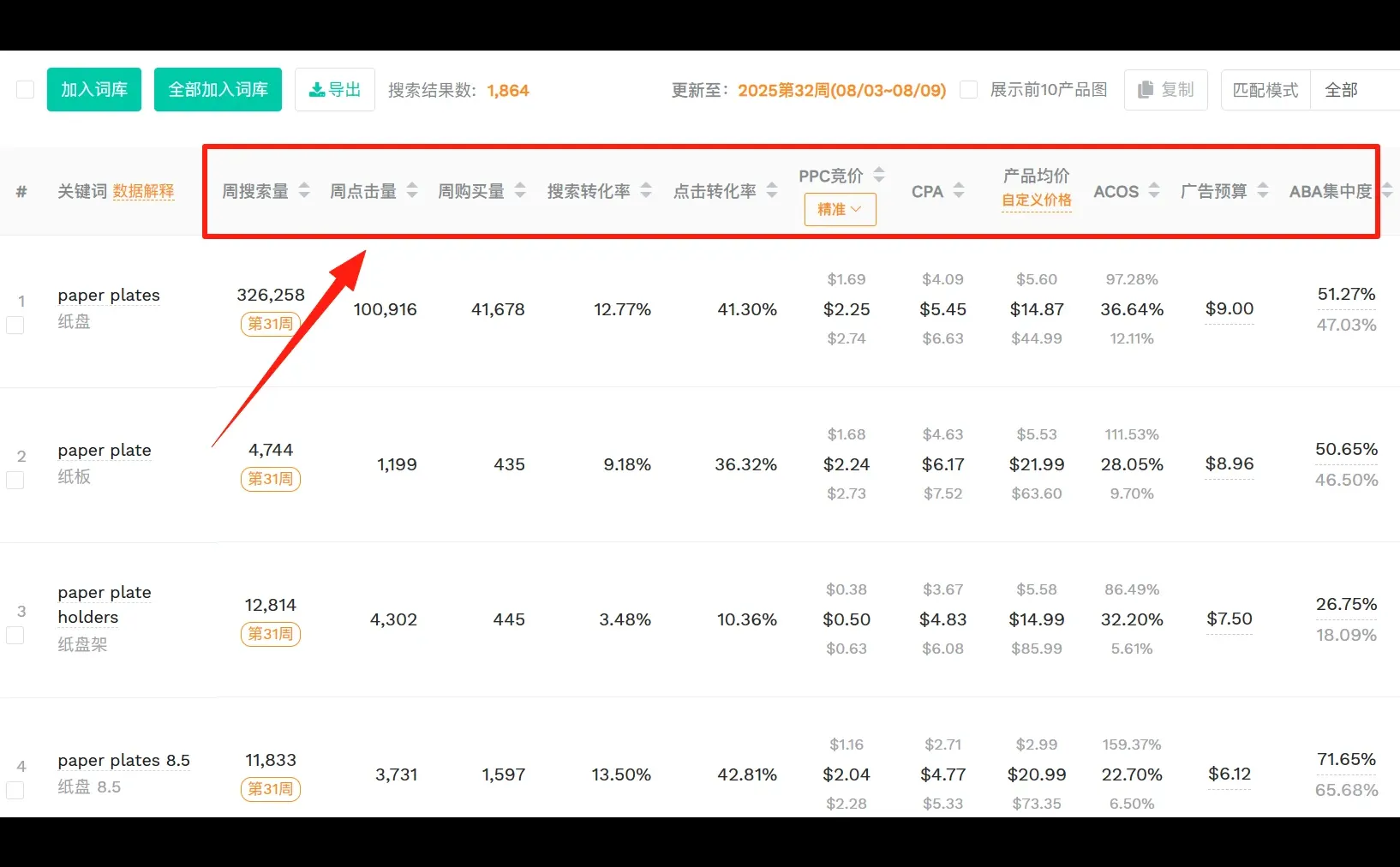
Task: Click the $21.99 average price value
Action: coord(1037,464)
